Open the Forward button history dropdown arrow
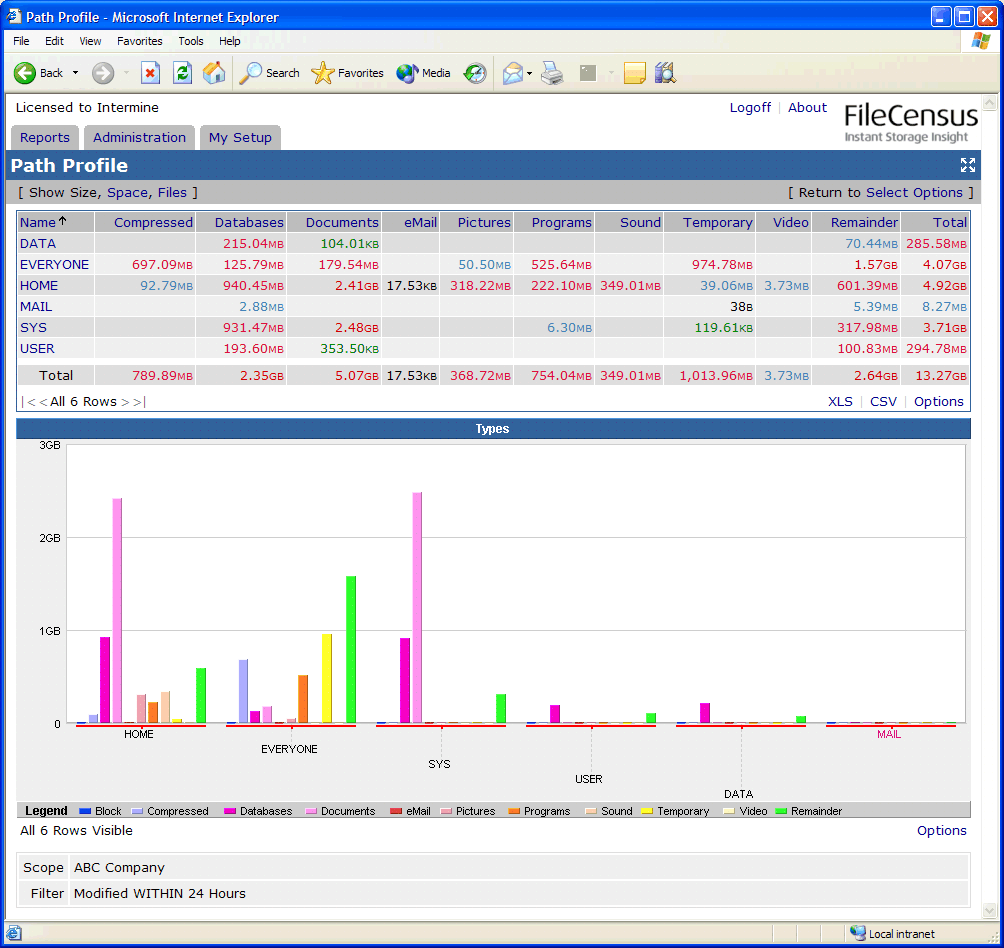 pos(126,73)
